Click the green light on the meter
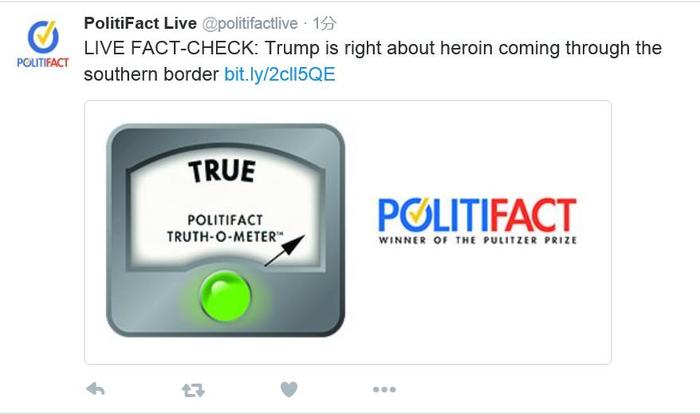The height and width of the screenshot is (414, 700). point(225,296)
